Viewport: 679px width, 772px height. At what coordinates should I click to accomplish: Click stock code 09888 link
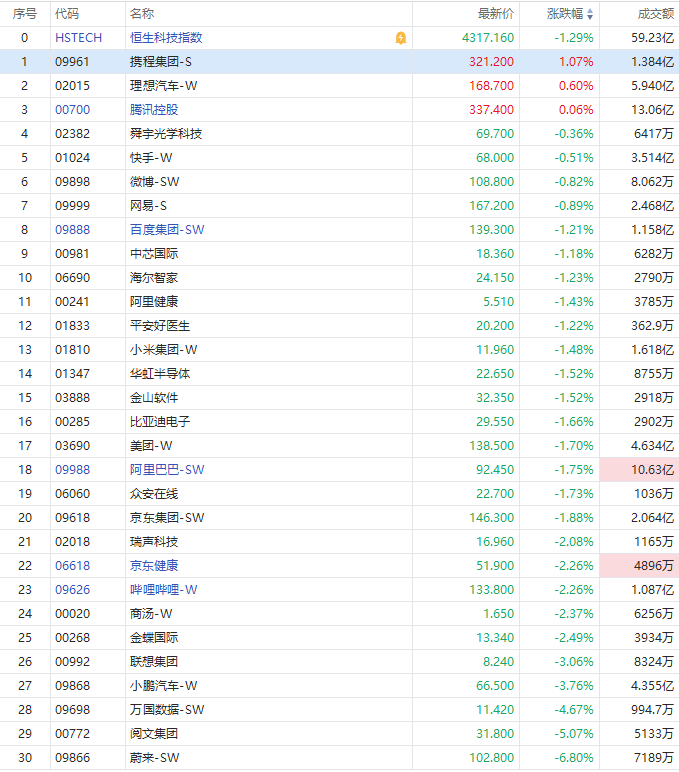[x=72, y=230]
